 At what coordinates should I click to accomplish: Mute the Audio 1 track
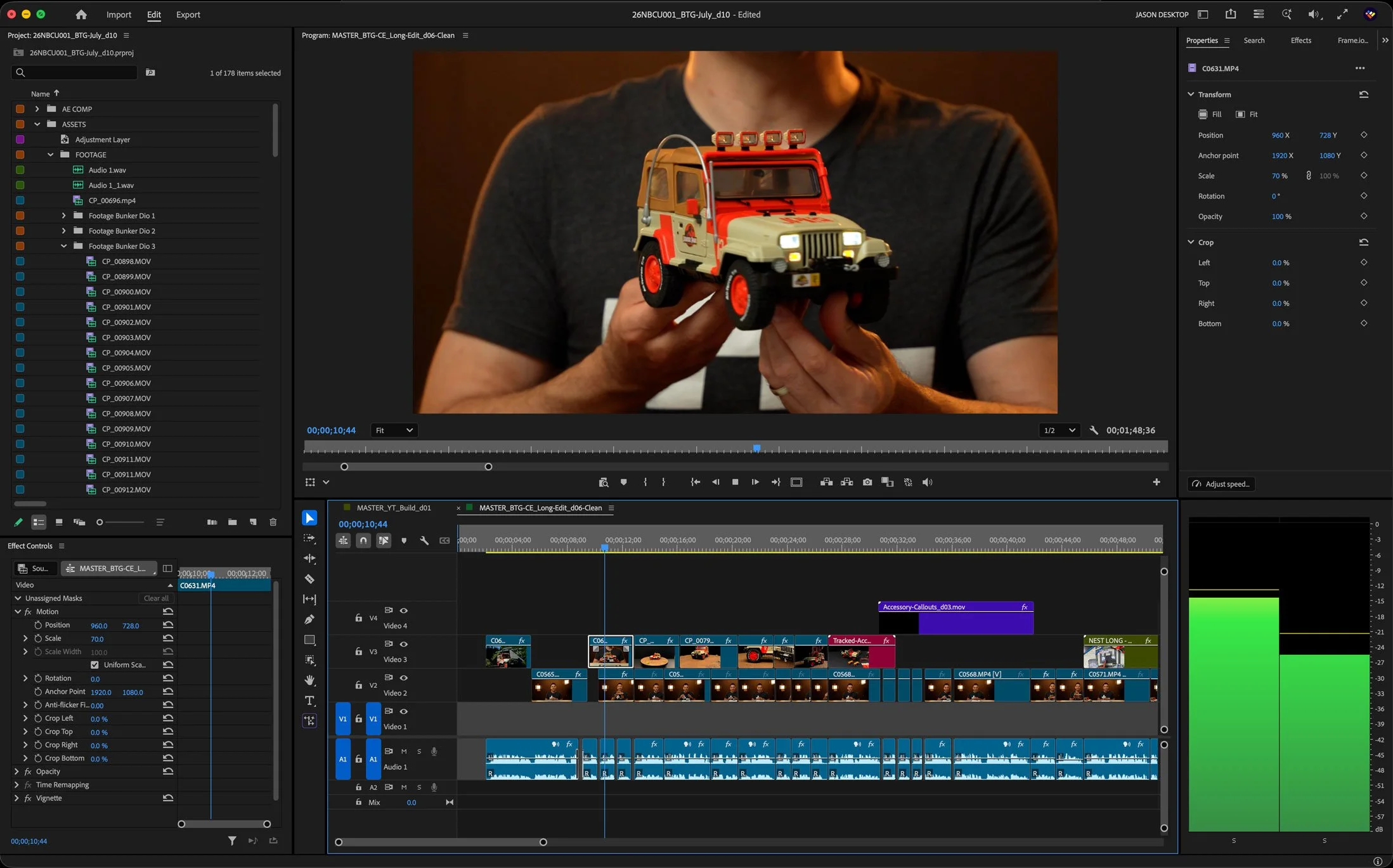404,751
